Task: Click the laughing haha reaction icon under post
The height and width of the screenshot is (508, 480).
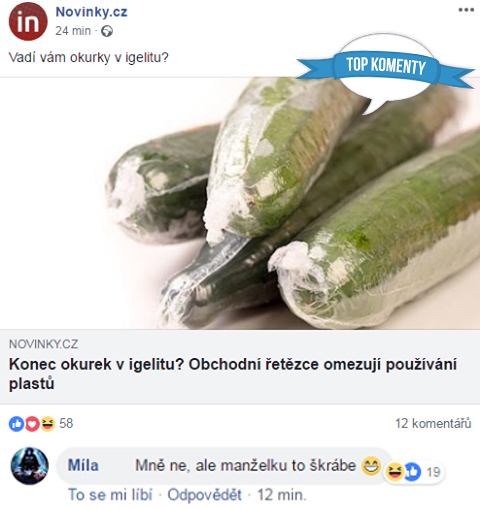Action: (48, 424)
